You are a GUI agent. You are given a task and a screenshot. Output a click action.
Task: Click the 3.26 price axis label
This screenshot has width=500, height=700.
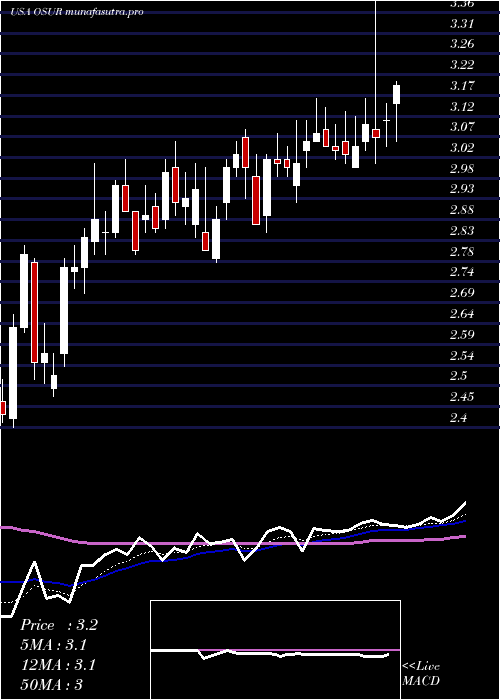tap(462, 44)
